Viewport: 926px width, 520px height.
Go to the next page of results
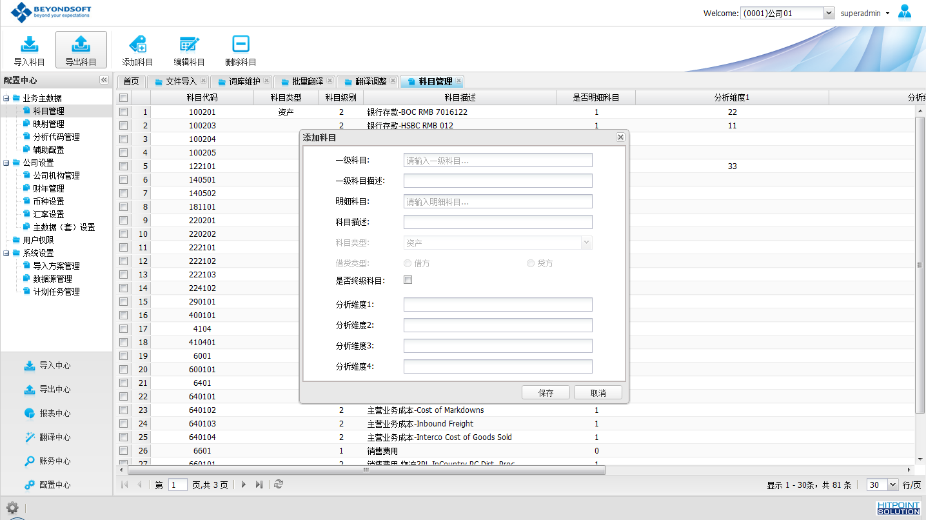[243, 484]
